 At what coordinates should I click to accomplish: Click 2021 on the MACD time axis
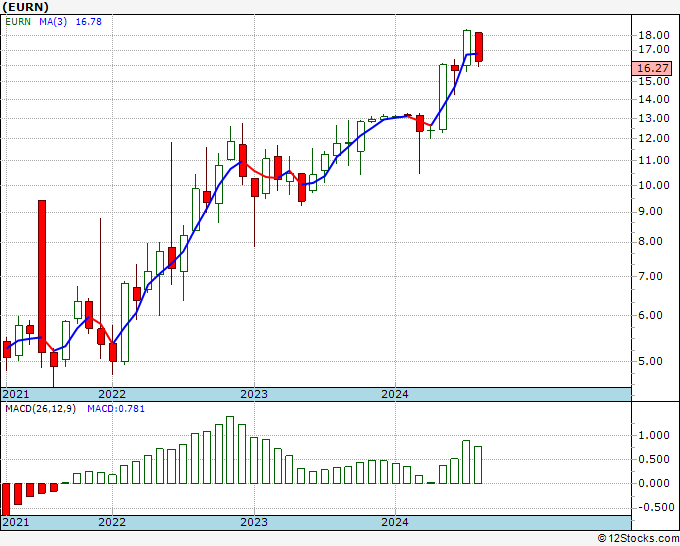(x=16, y=522)
